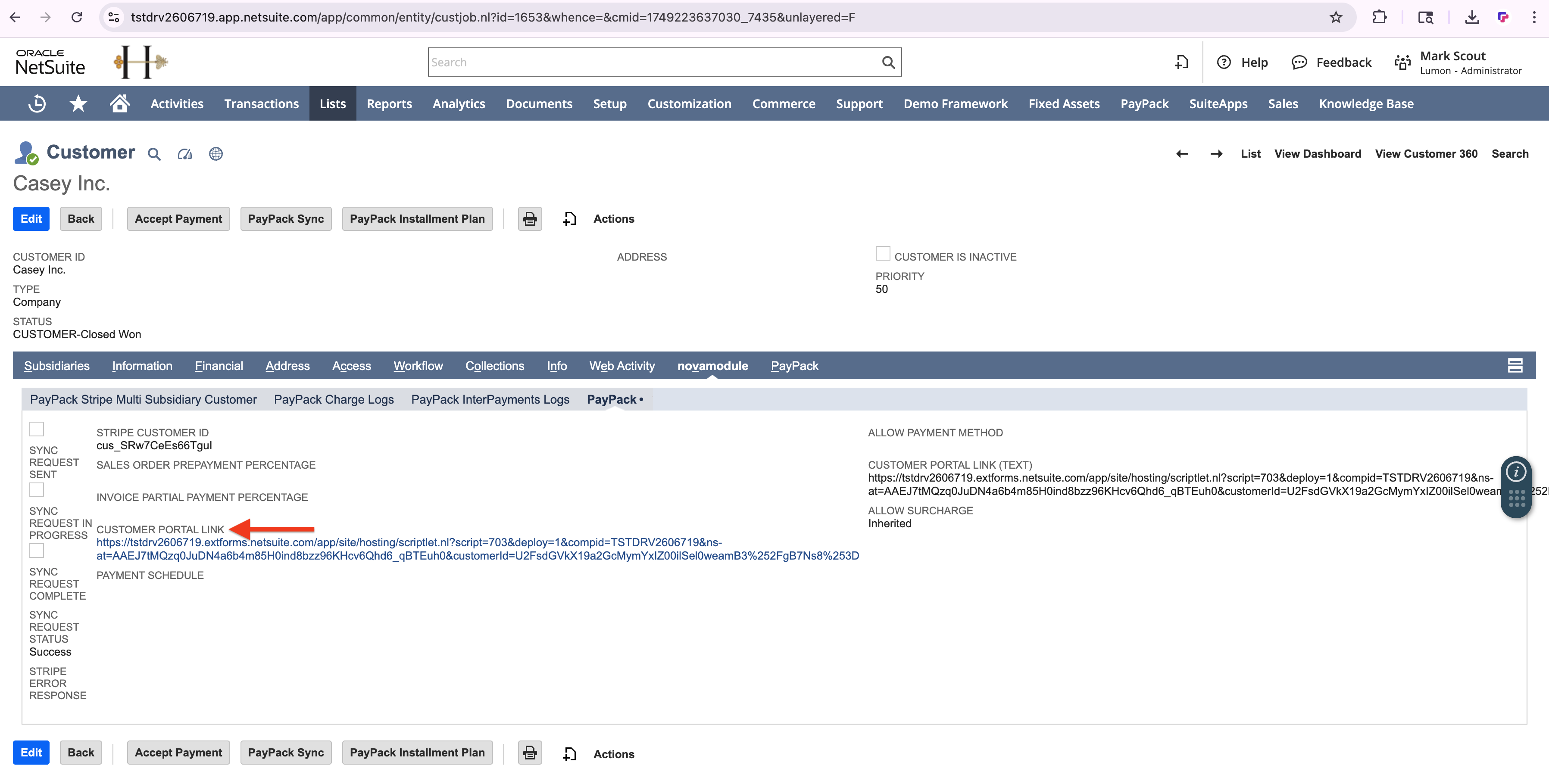Open the View Customer 360 link
Viewport: 1549px width, 784px height.
point(1426,154)
